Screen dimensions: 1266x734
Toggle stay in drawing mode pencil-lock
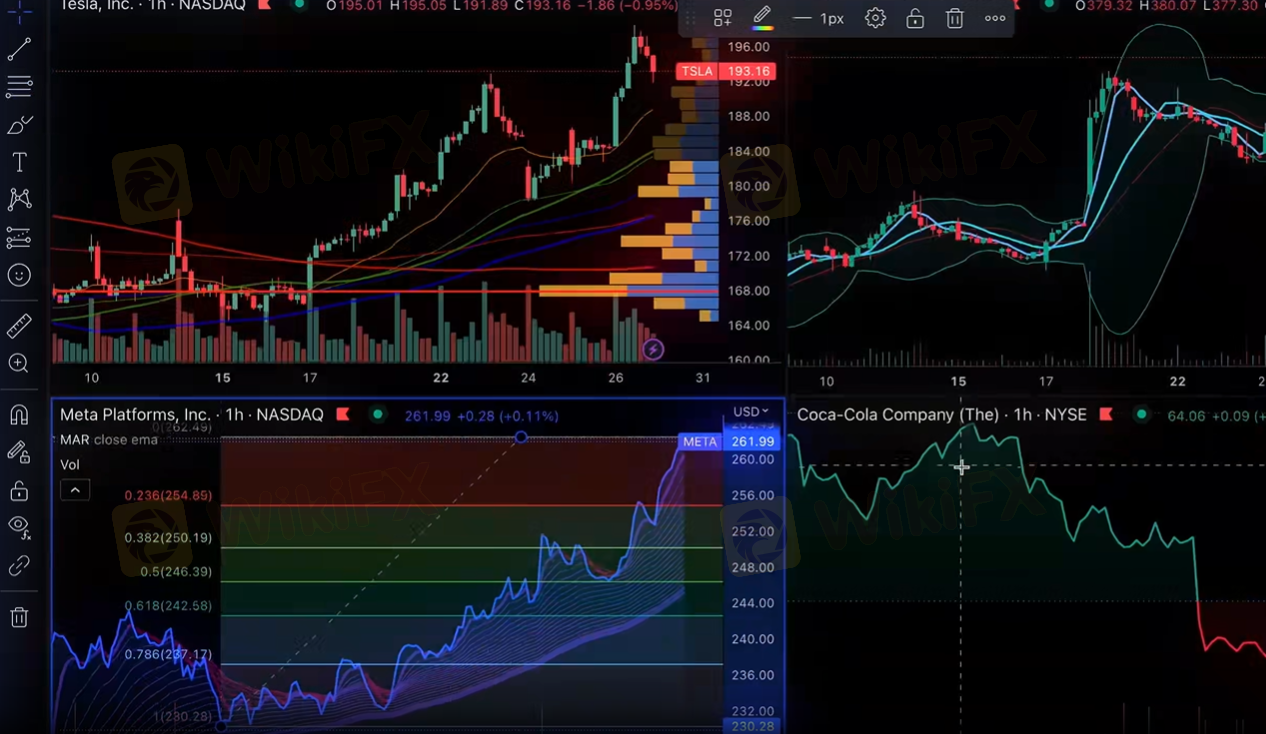click(x=19, y=452)
